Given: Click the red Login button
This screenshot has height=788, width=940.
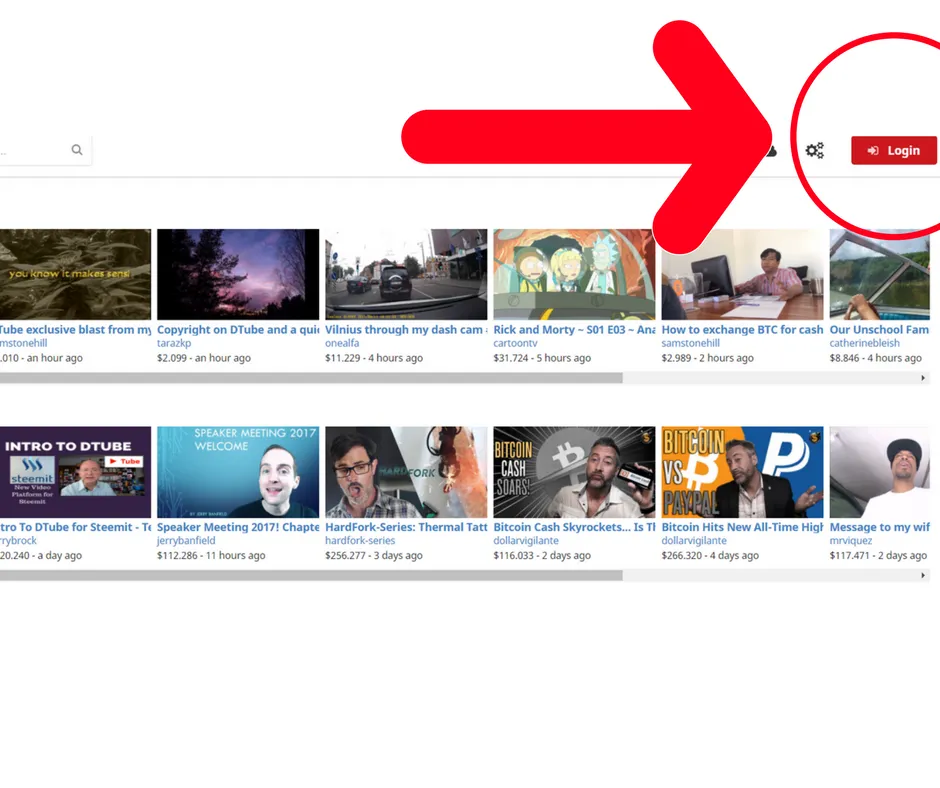Looking at the screenshot, I should tap(894, 151).
